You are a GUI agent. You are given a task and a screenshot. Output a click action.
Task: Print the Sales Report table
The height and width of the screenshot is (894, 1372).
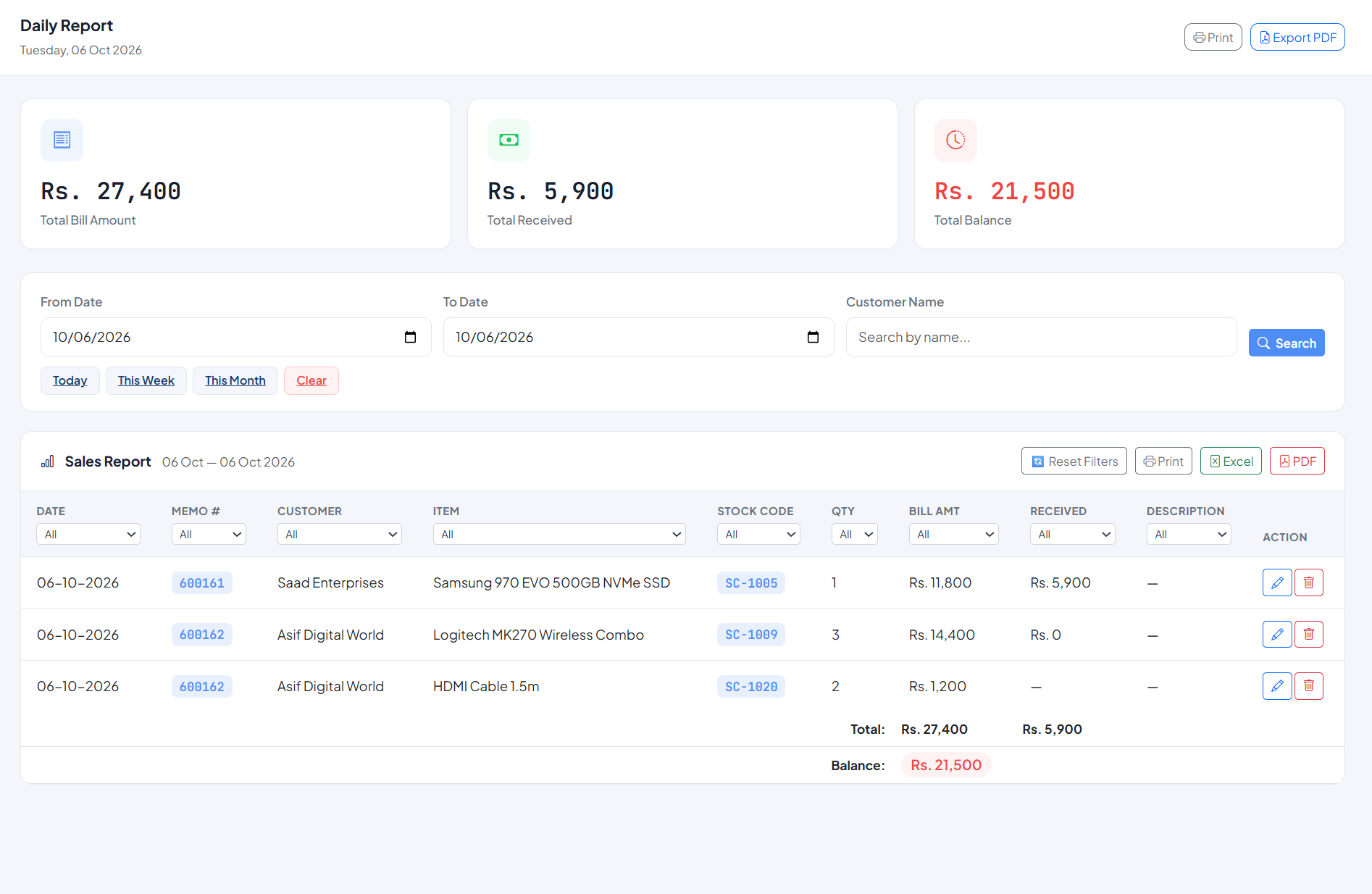(1163, 461)
